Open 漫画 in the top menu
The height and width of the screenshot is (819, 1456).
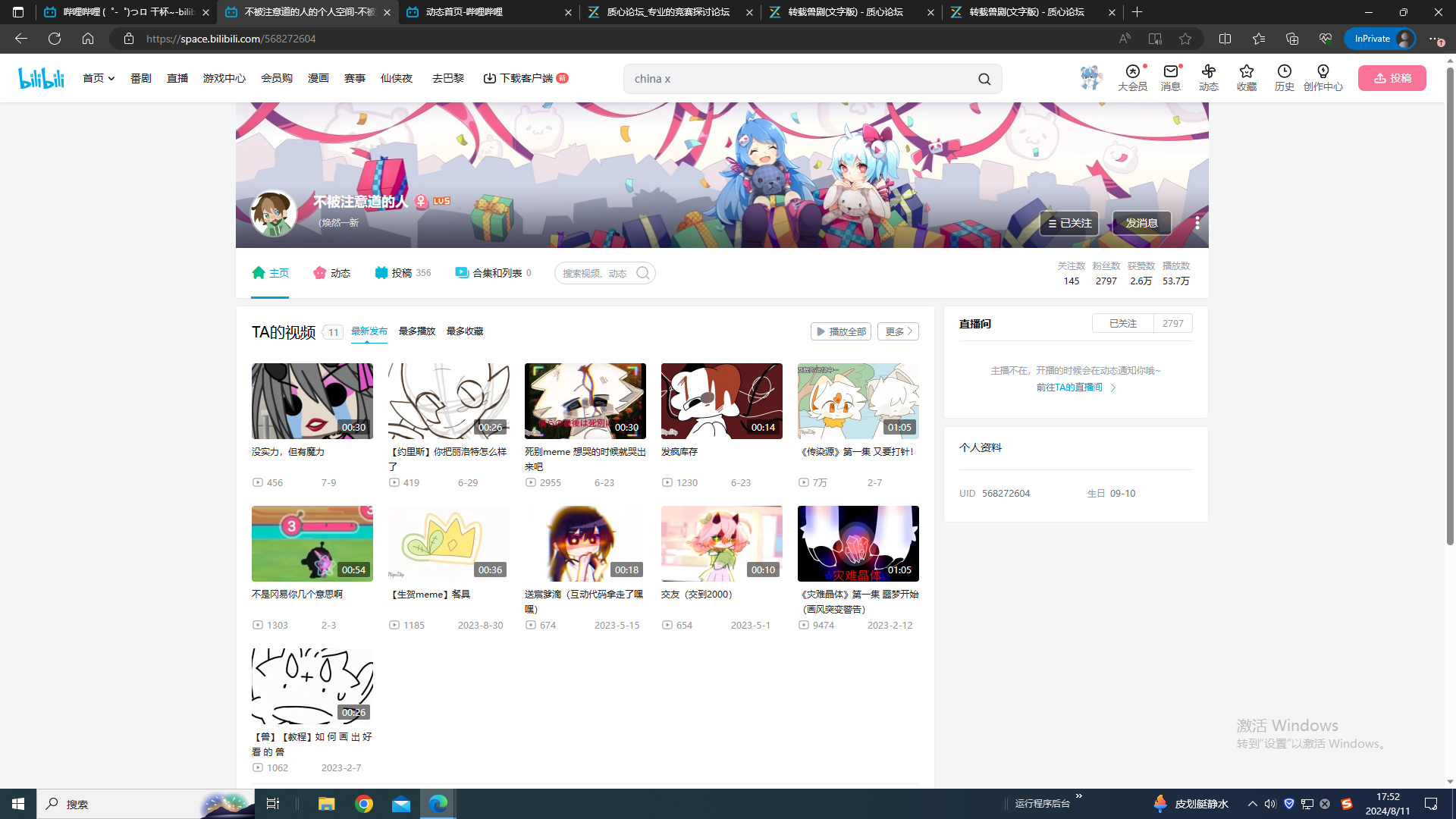click(318, 78)
